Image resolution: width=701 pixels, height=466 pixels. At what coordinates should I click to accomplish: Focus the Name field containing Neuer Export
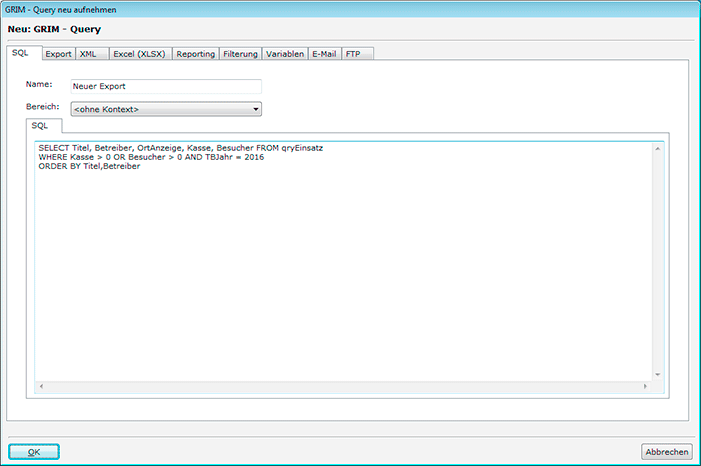point(165,87)
